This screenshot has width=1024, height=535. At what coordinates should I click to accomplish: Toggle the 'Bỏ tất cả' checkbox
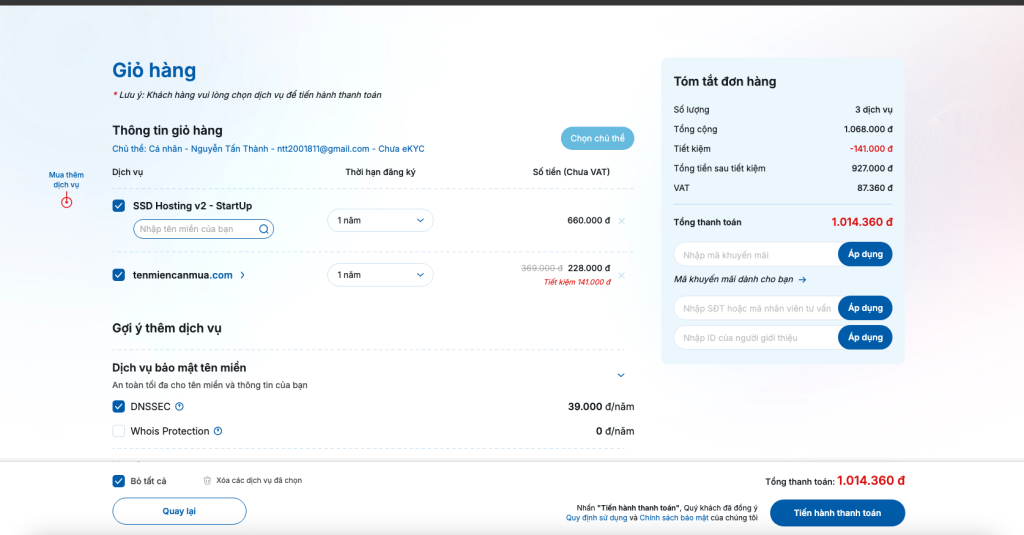(x=119, y=481)
